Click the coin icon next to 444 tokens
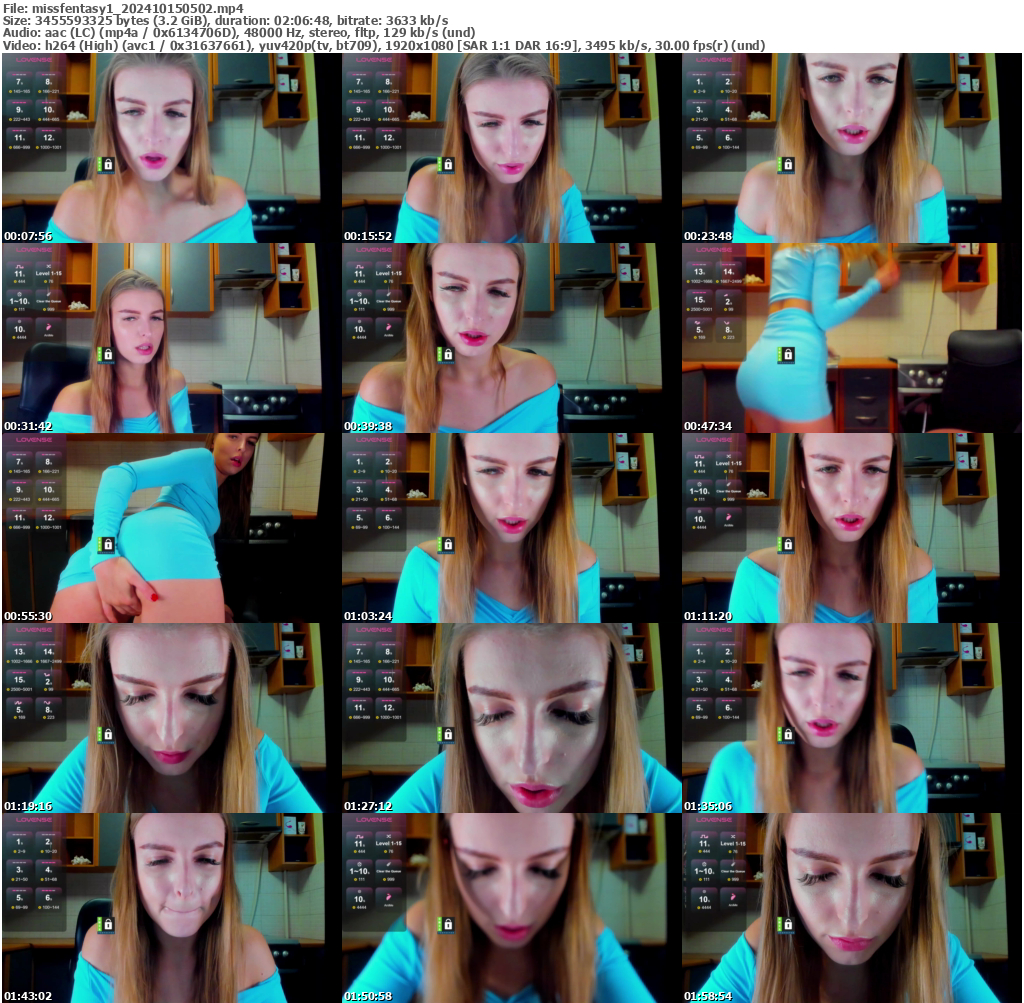Image resolution: width=1024 pixels, height=1003 pixels. 14,280
